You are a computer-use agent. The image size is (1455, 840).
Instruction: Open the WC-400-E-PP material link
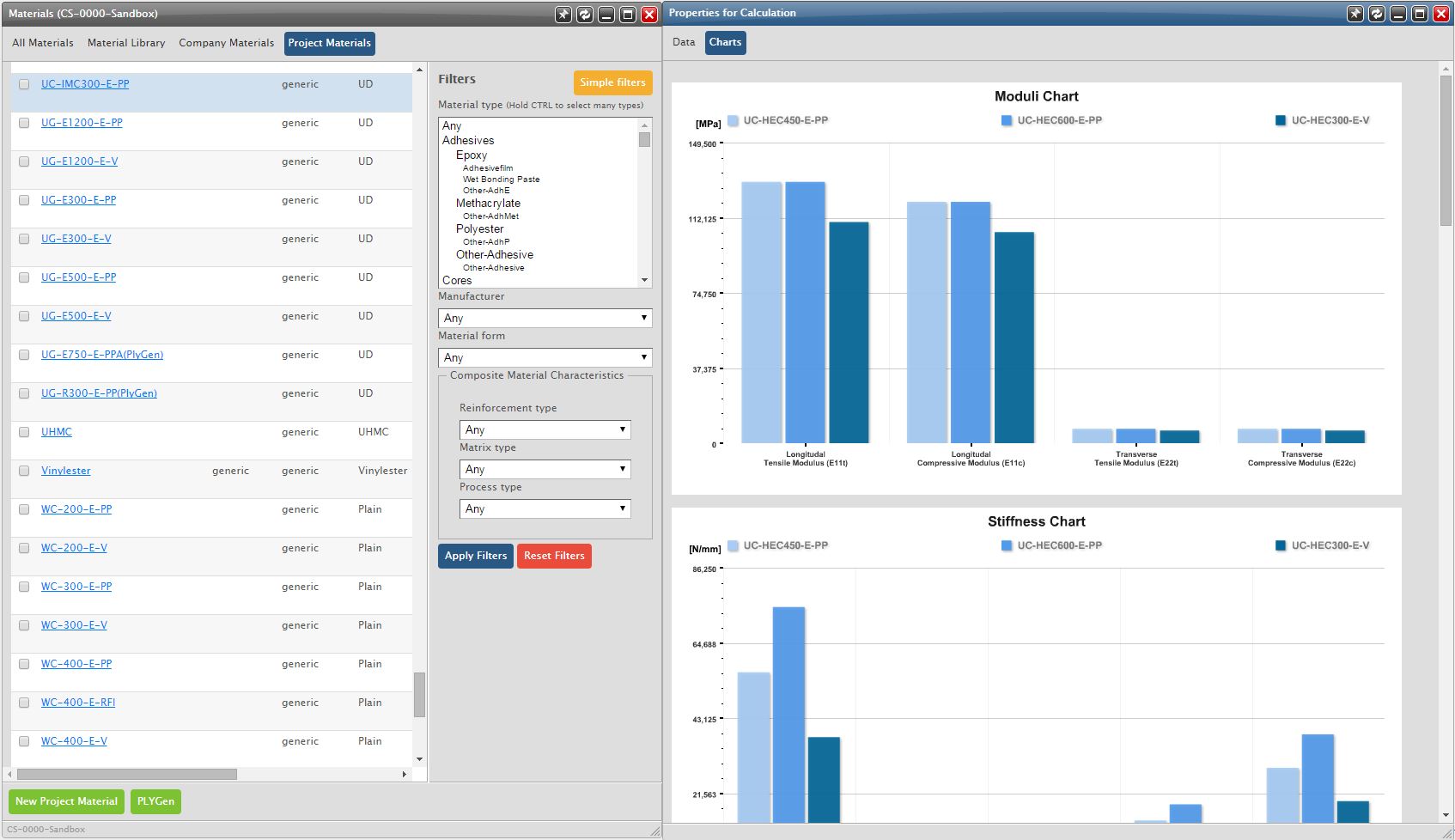76,664
